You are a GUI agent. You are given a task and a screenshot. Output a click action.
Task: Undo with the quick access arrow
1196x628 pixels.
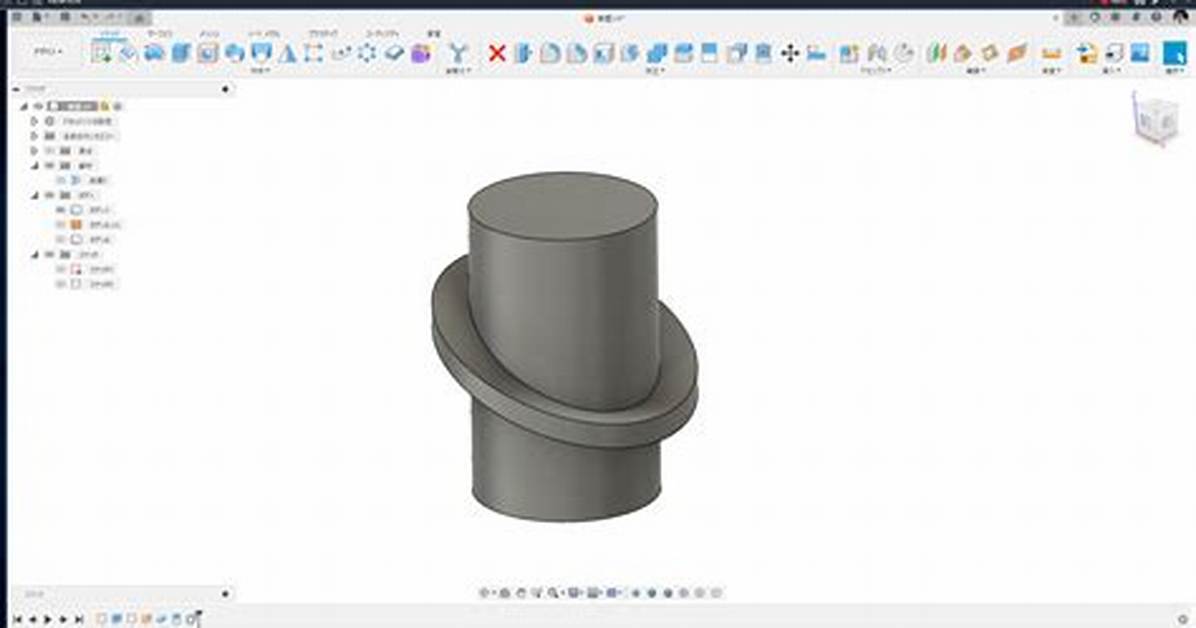85,17
